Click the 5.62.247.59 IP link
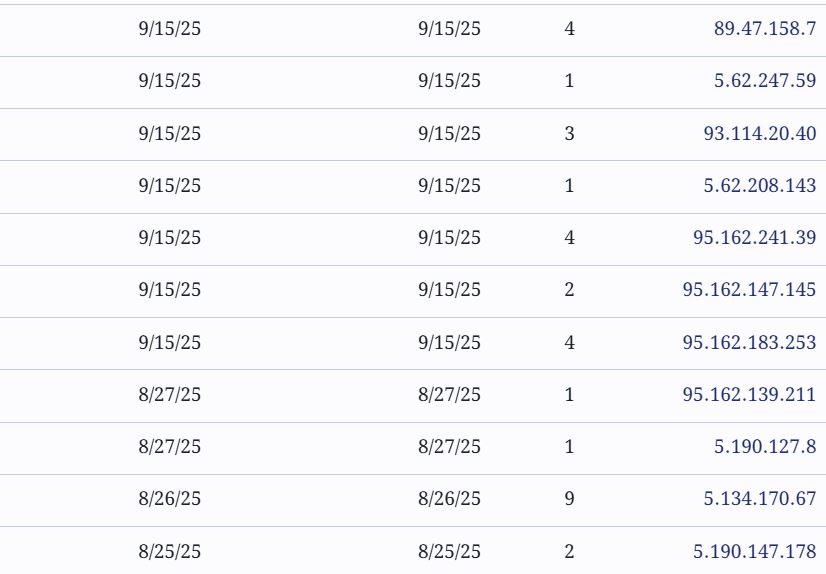 click(x=765, y=81)
